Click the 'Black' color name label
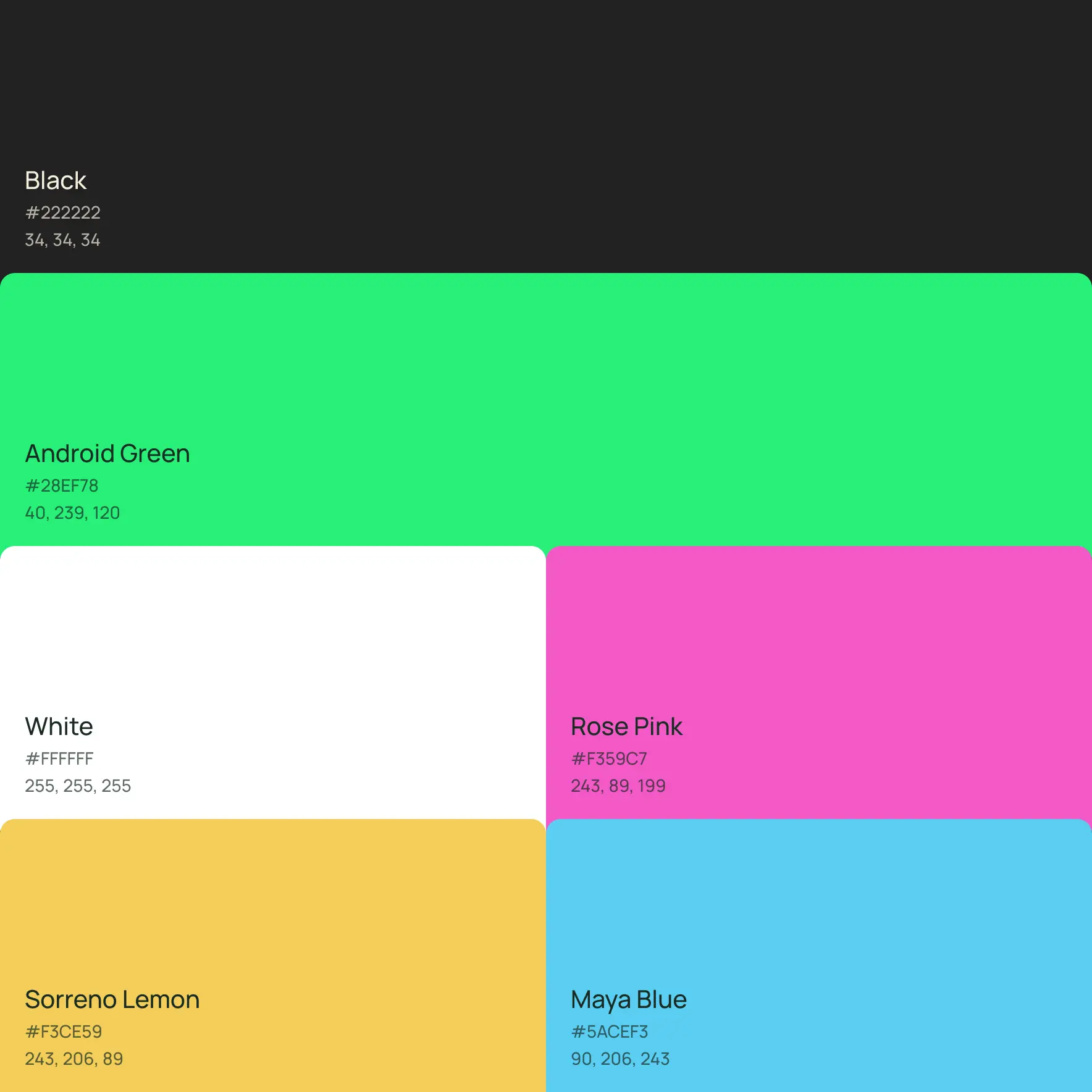Viewport: 1092px width, 1092px height. (x=56, y=180)
